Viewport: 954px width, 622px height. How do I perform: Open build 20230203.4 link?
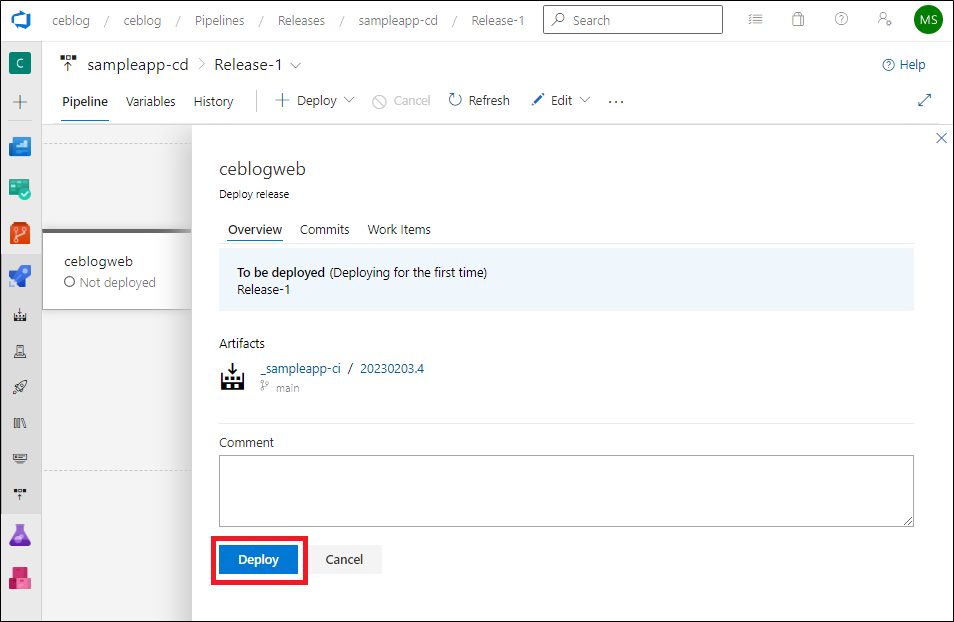392,368
